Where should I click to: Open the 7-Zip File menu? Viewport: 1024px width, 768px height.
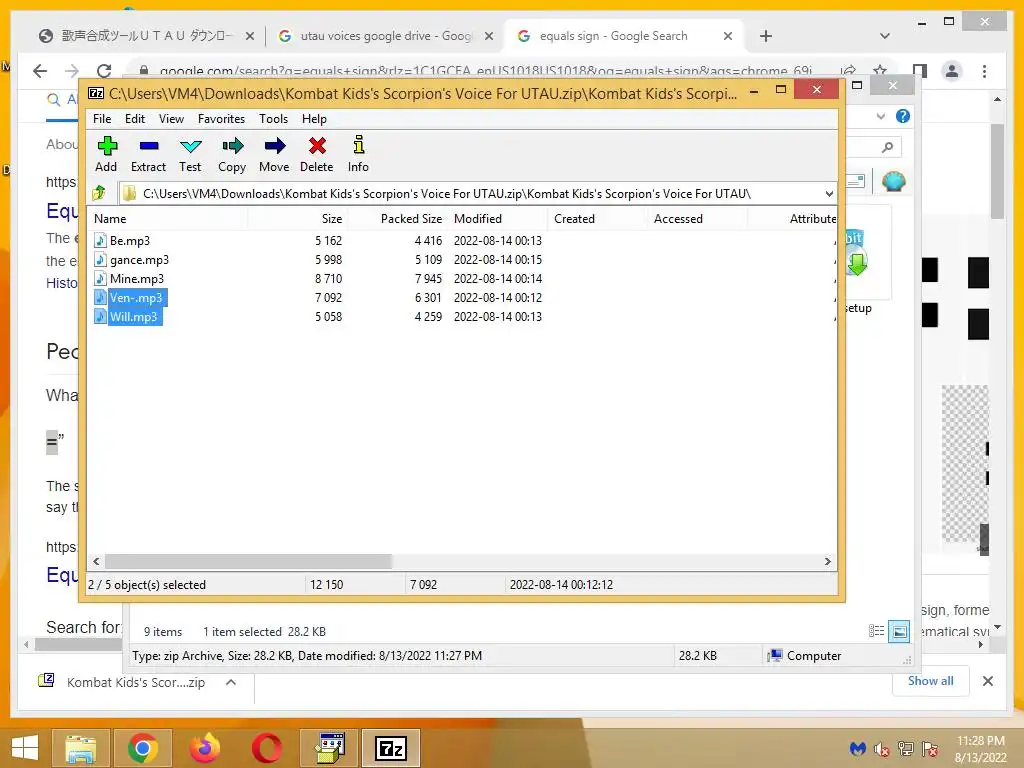(x=102, y=119)
